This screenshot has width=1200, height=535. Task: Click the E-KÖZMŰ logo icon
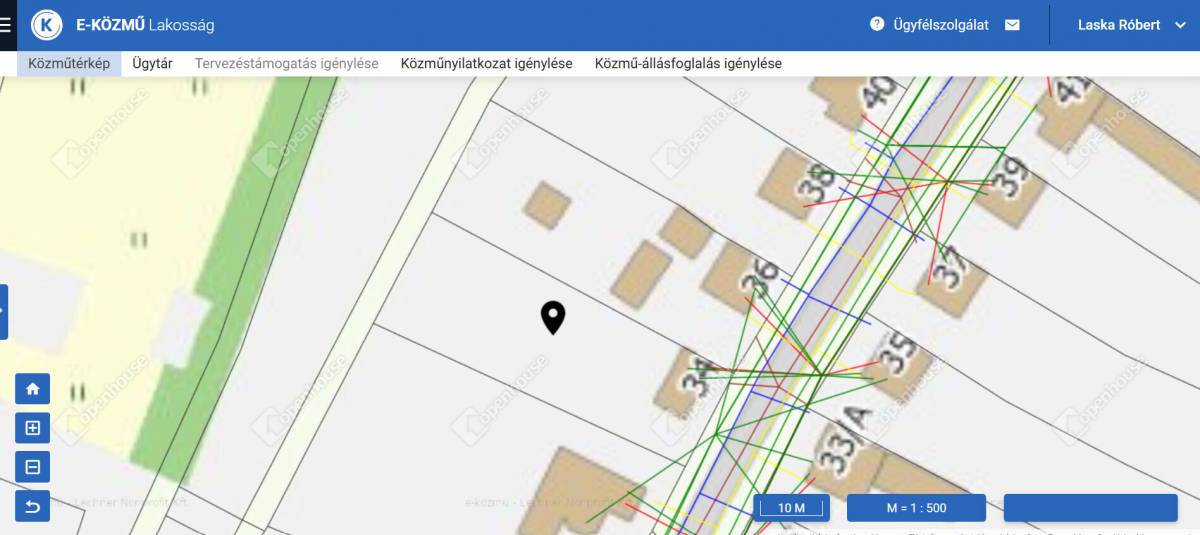tap(46, 25)
